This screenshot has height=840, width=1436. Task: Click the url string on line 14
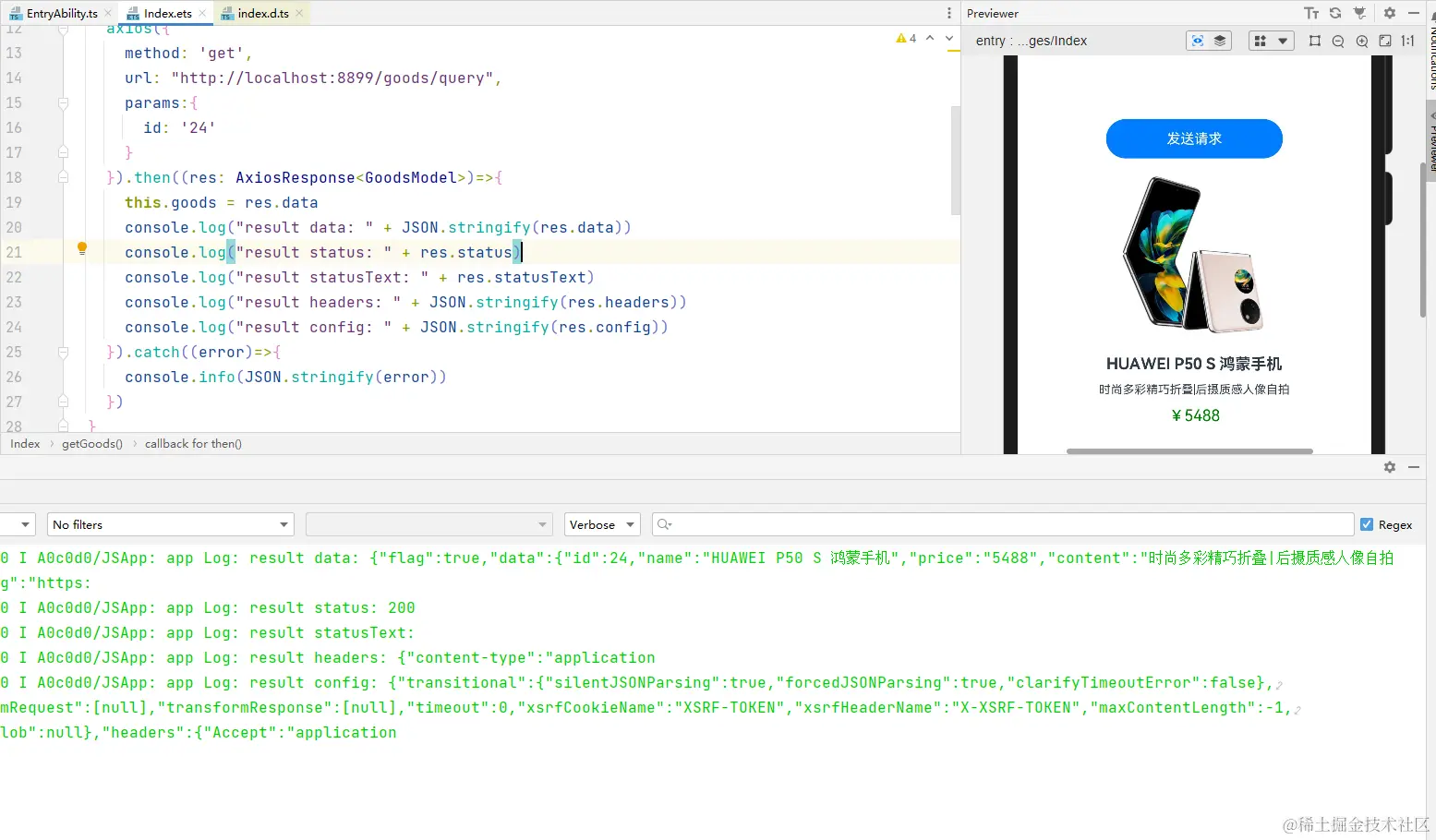(332, 78)
